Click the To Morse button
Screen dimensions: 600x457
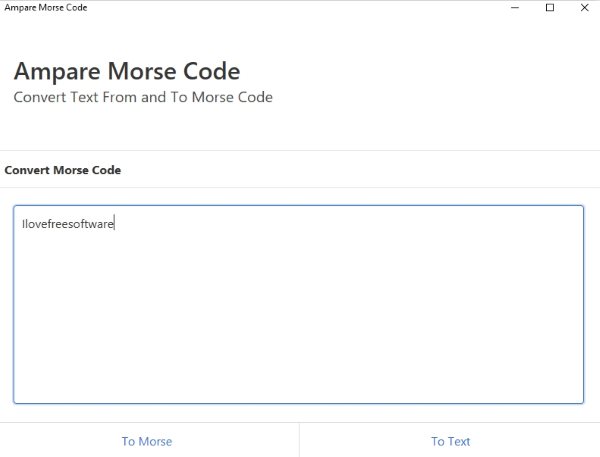(147, 441)
